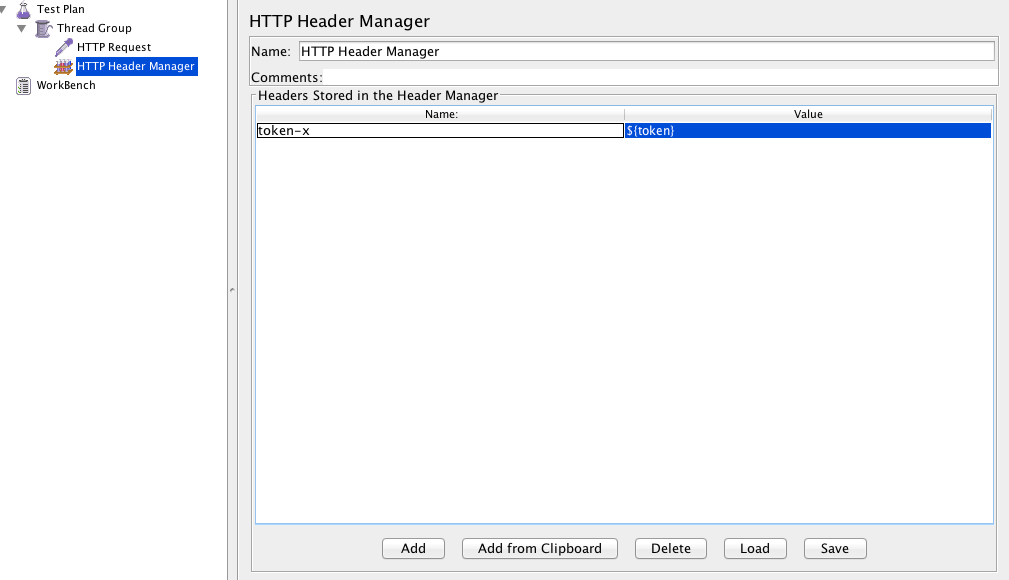Collapse the Thread Group disclosure triangle
This screenshot has width=1009, height=580.
click(x=22, y=28)
